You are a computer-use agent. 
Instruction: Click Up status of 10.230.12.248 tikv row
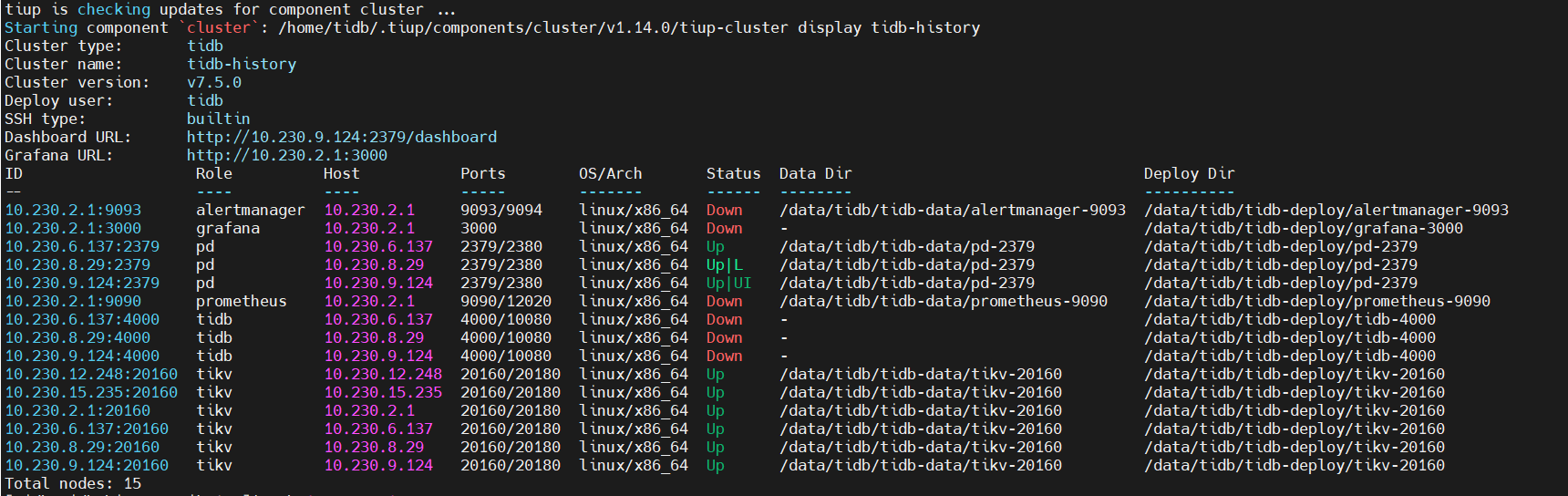click(716, 374)
